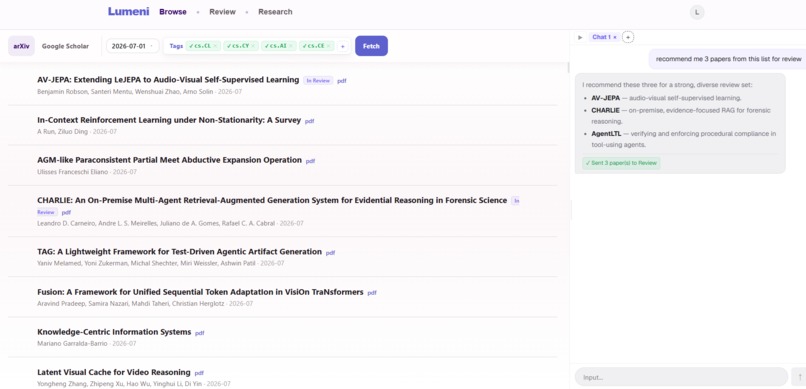Click the Tags label
806x389 pixels.
(176, 46)
